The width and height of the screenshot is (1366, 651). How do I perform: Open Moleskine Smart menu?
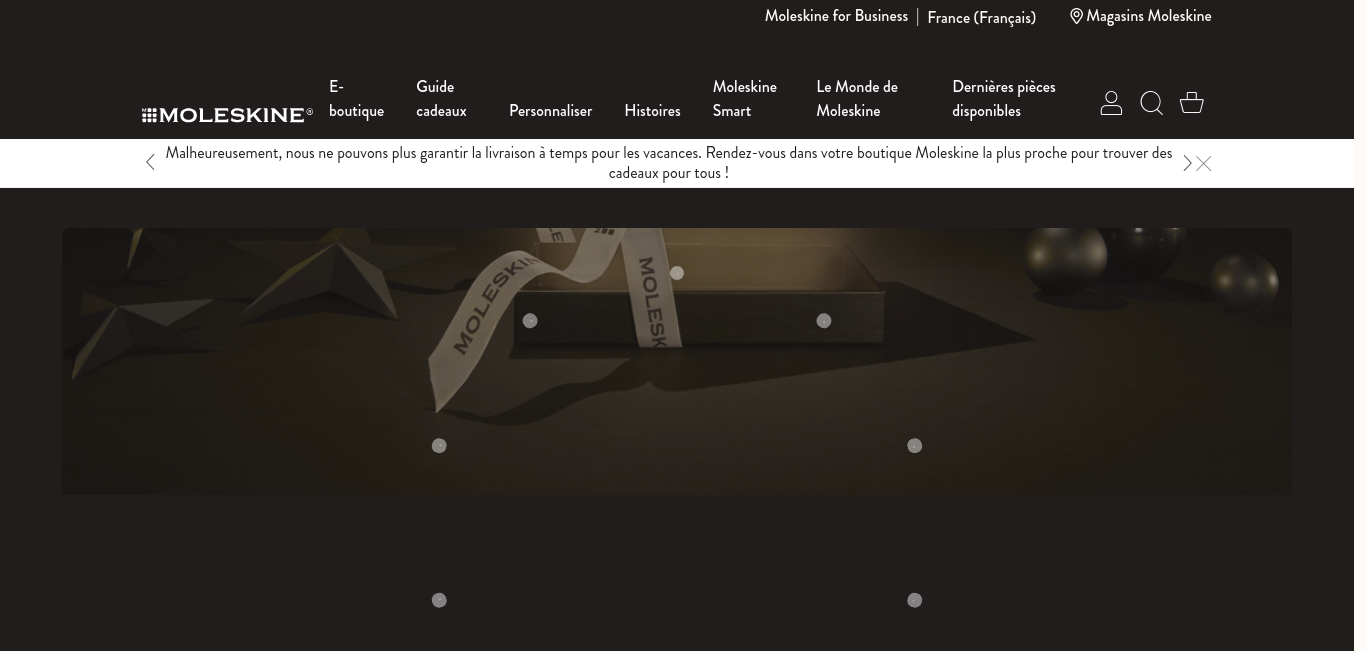[744, 99]
